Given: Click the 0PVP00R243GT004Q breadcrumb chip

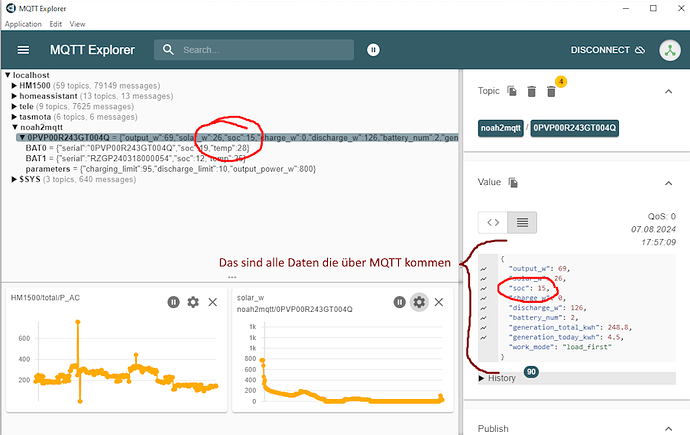Looking at the screenshot, I should [x=574, y=128].
